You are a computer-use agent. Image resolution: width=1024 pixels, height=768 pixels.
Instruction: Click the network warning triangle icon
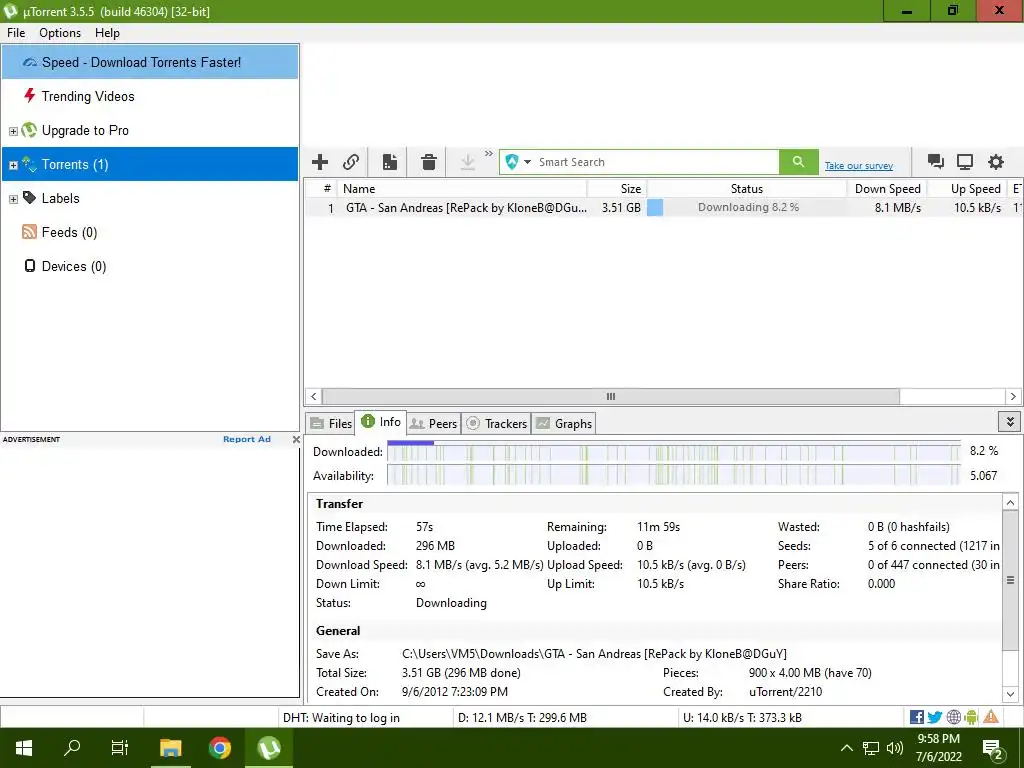pyautogui.click(x=991, y=717)
